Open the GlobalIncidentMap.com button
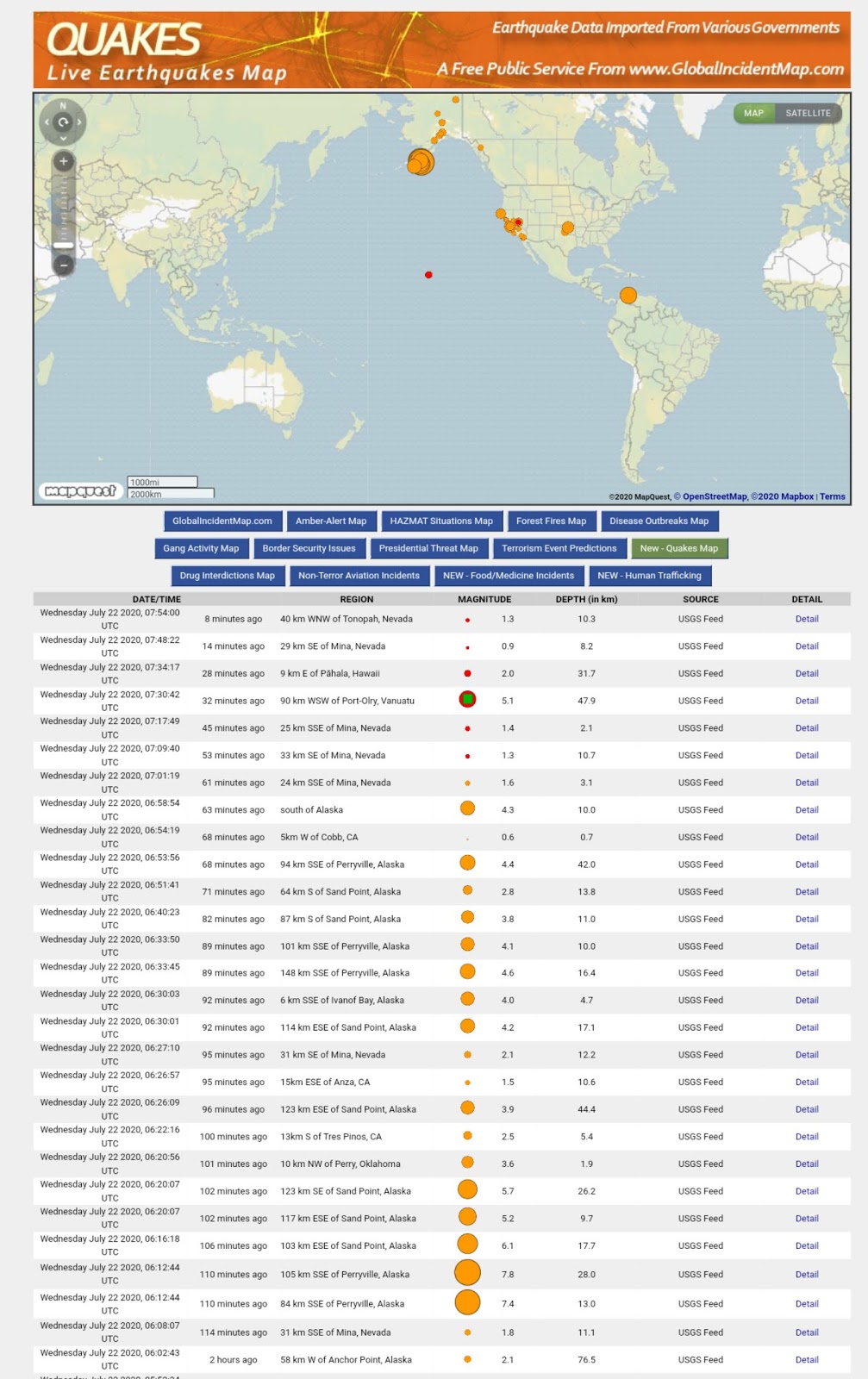The width and height of the screenshot is (868, 1379). coord(222,521)
